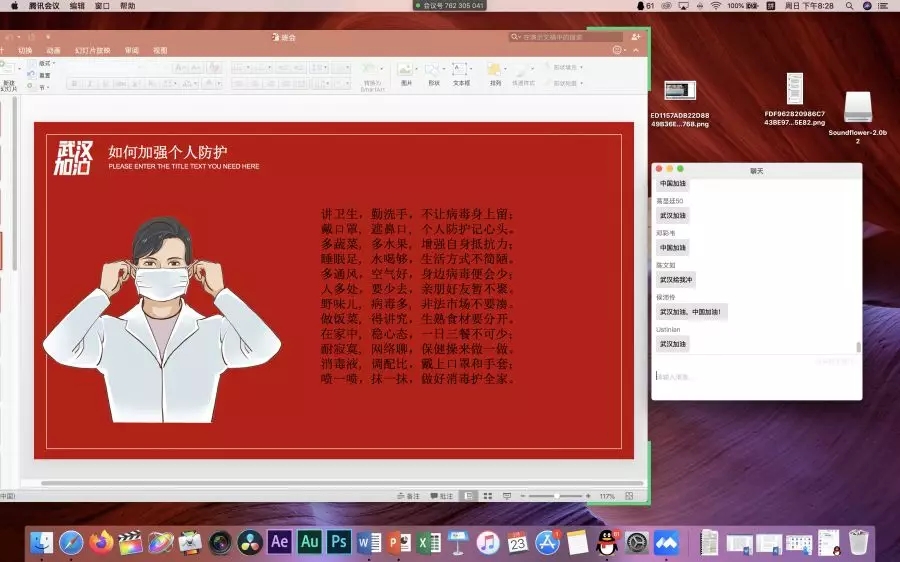Click the 重置 reset slide button

[x=44, y=75]
